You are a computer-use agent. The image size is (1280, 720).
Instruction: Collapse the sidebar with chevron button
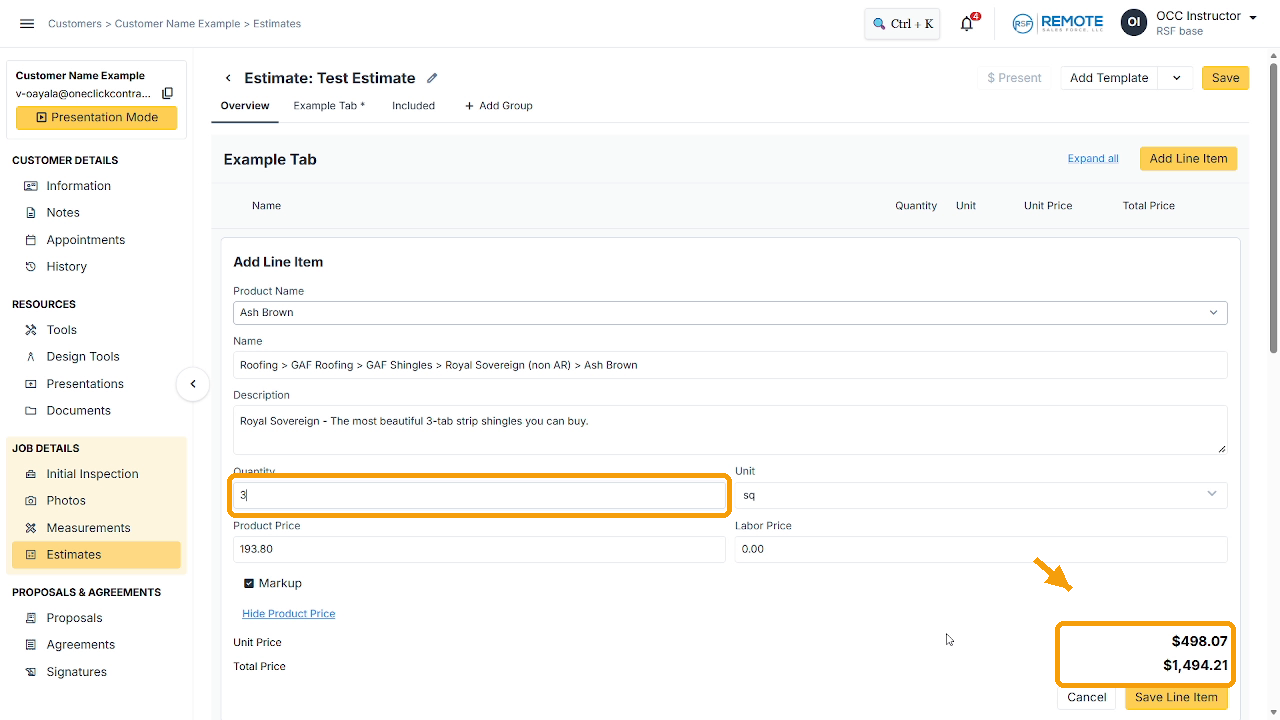click(193, 384)
